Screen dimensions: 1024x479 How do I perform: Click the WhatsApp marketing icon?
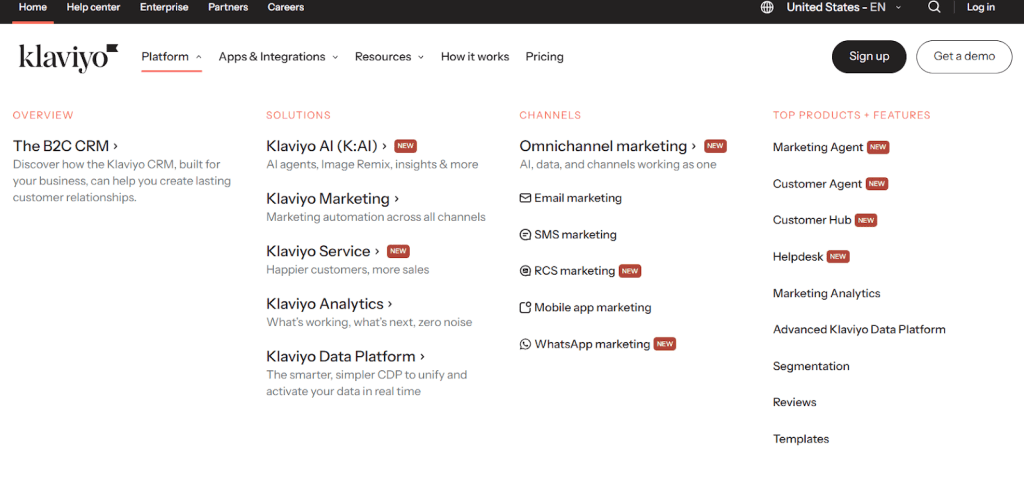[x=525, y=344]
